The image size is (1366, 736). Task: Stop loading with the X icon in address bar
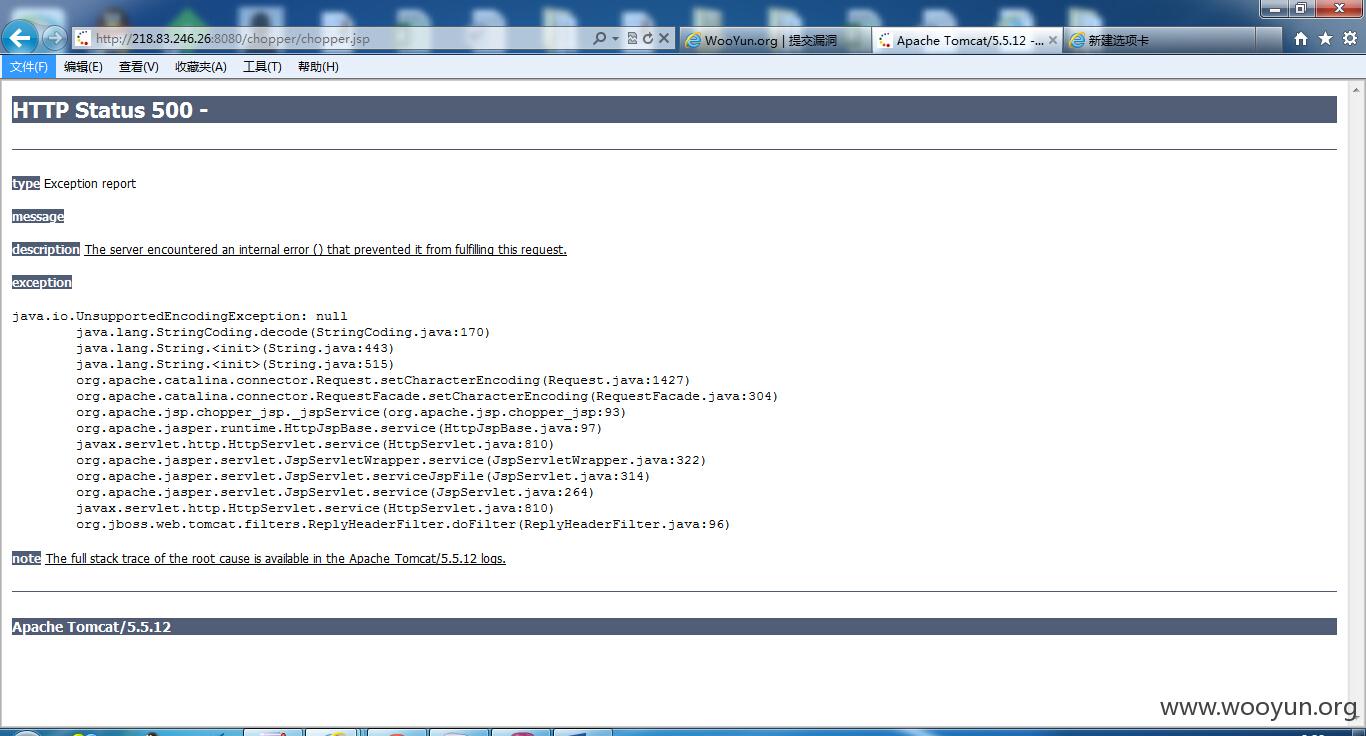pyautogui.click(x=663, y=39)
